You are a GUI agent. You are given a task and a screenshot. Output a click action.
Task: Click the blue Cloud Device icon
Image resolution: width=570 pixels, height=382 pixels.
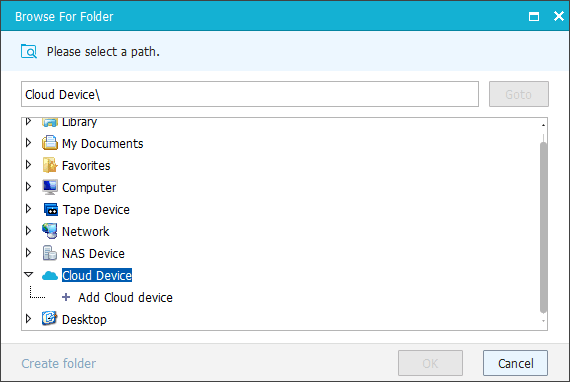click(x=50, y=276)
